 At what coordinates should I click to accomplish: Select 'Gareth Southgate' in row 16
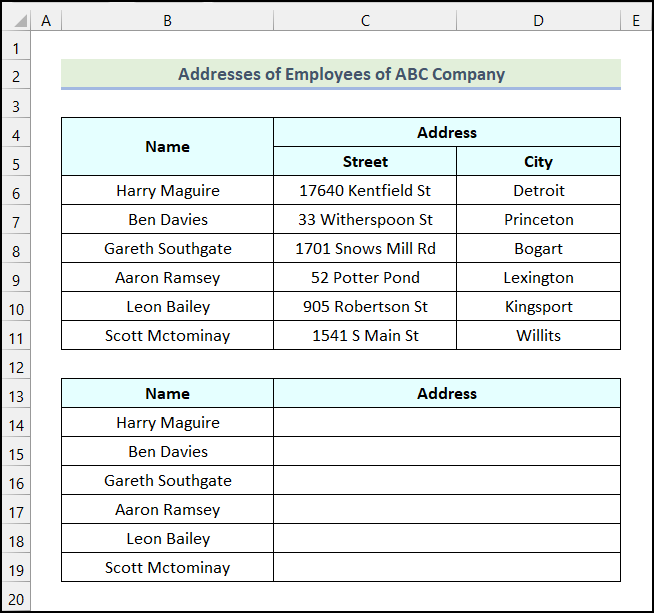pos(167,480)
